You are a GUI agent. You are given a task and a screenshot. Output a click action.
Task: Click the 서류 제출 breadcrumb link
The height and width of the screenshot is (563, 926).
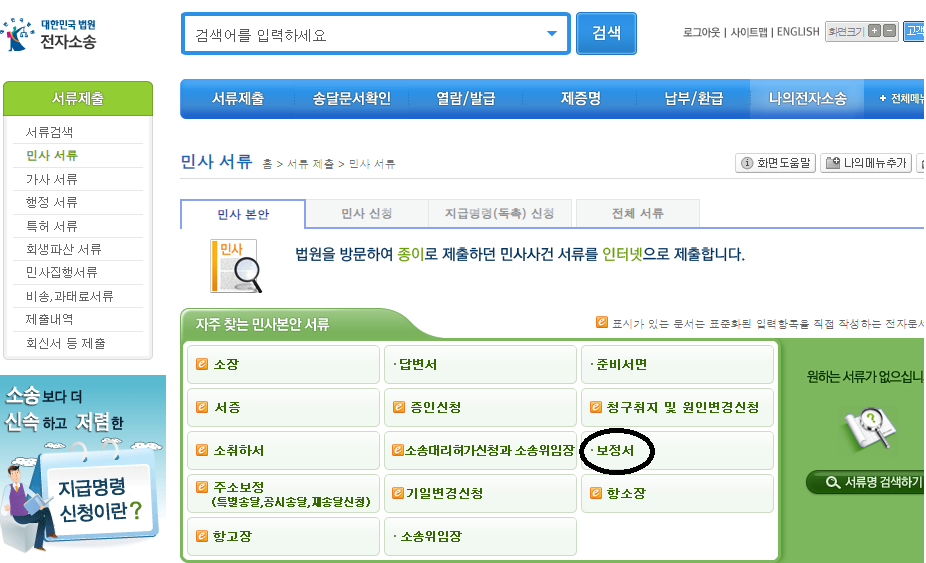point(310,164)
